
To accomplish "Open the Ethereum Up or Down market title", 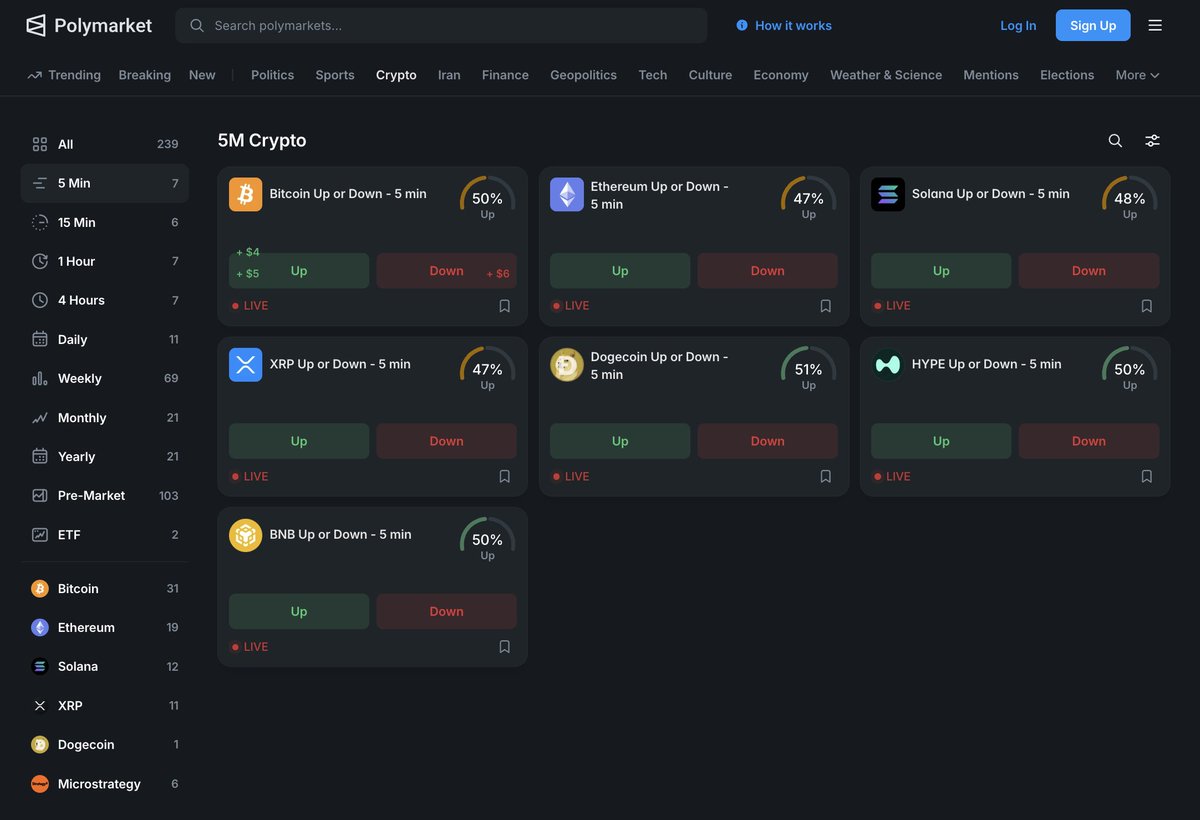I will [x=660, y=195].
